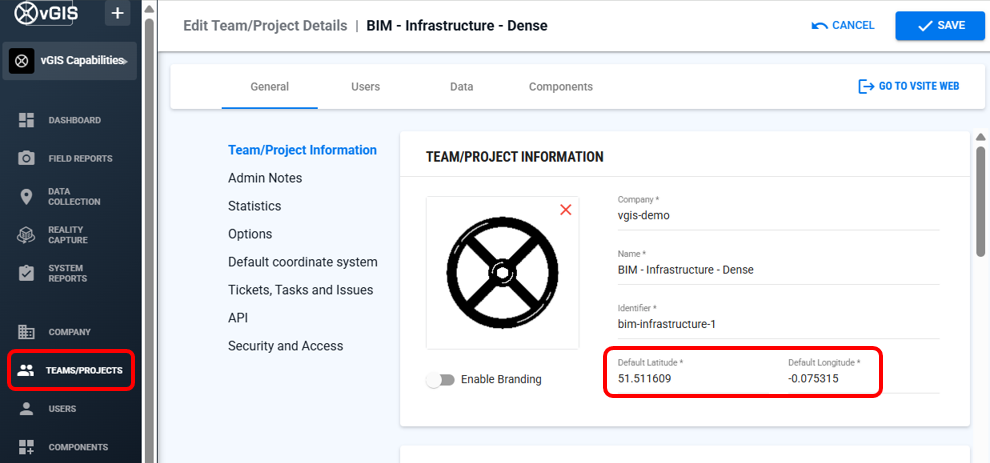990x463 pixels.
Task: Click REALITY CAPTURE menu label
Action: click(68, 235)
